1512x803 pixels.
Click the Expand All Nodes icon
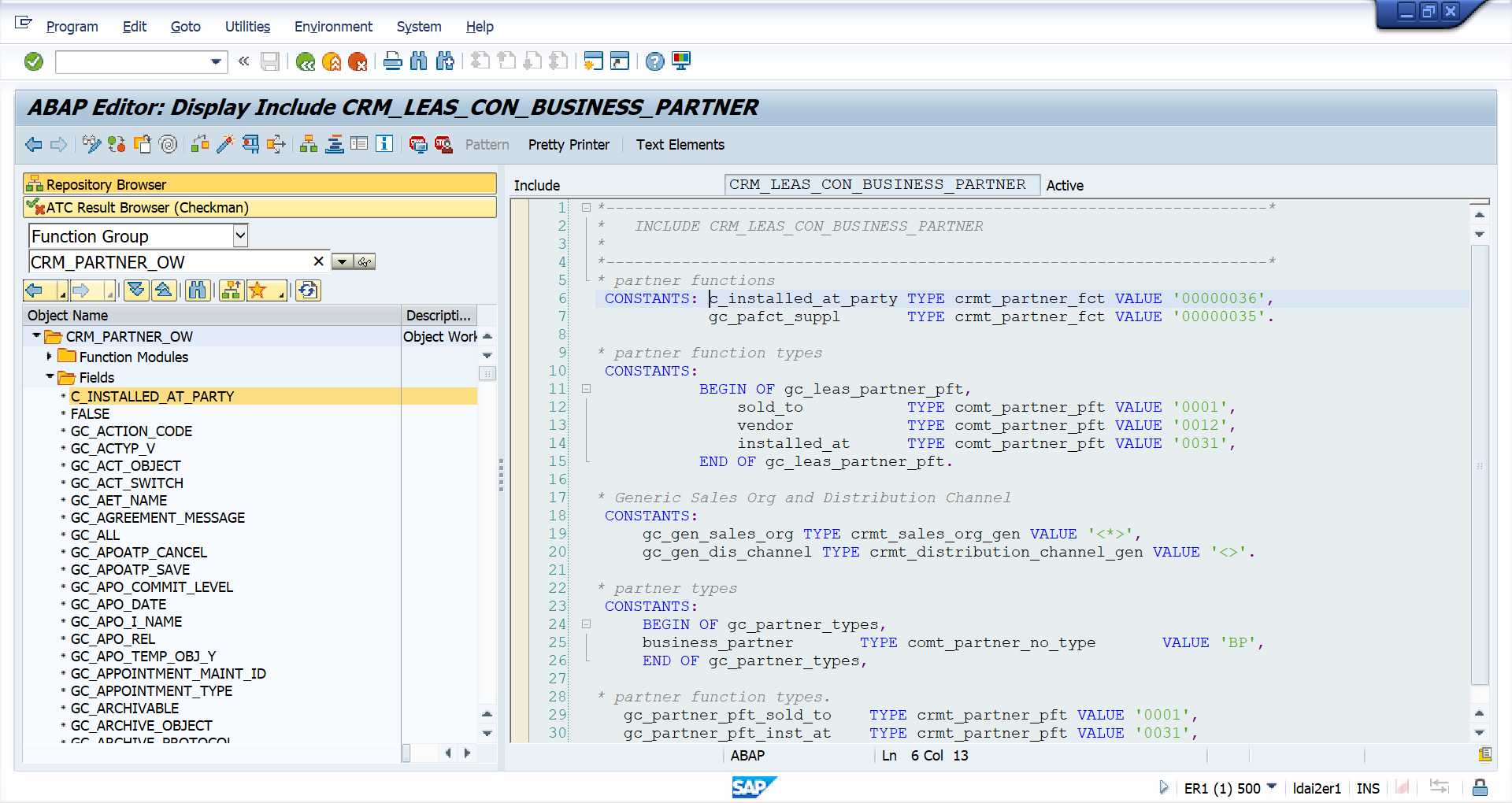click(136, 290)
